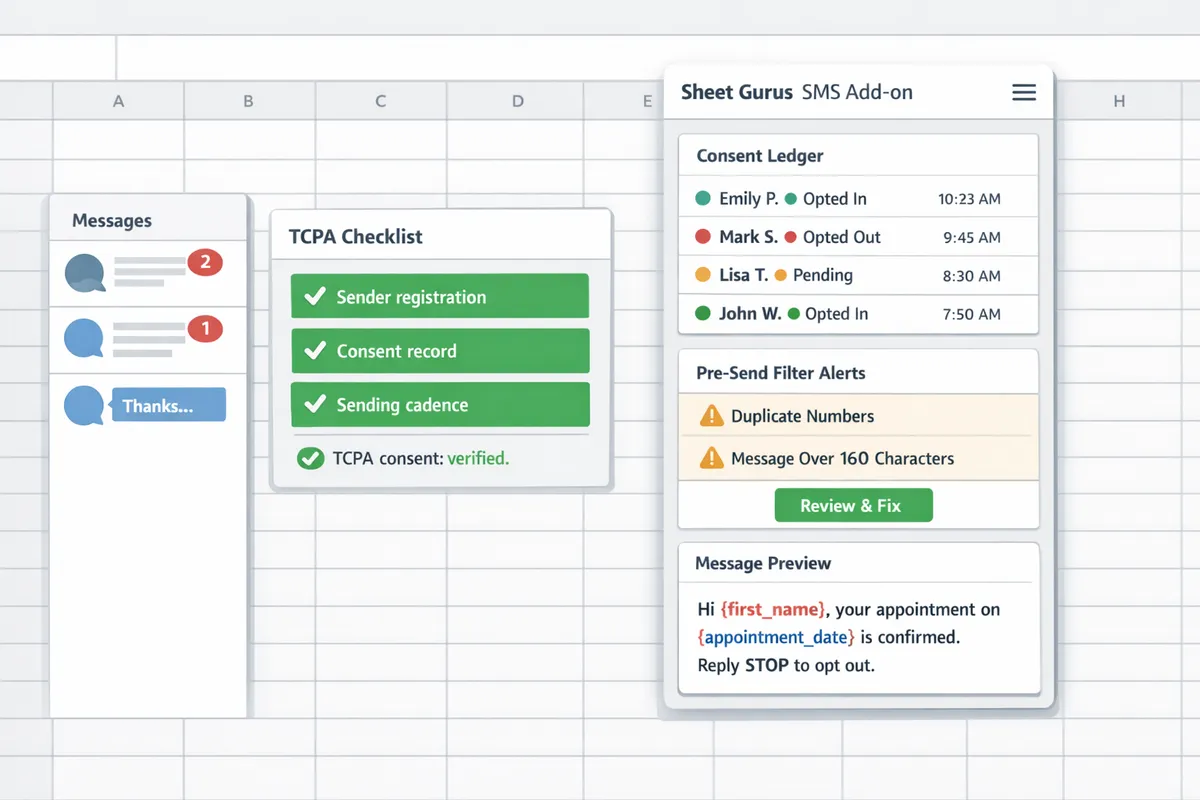Click the red 2 notification badge
The image size is (1200, 800).
[x=205, y=263]
